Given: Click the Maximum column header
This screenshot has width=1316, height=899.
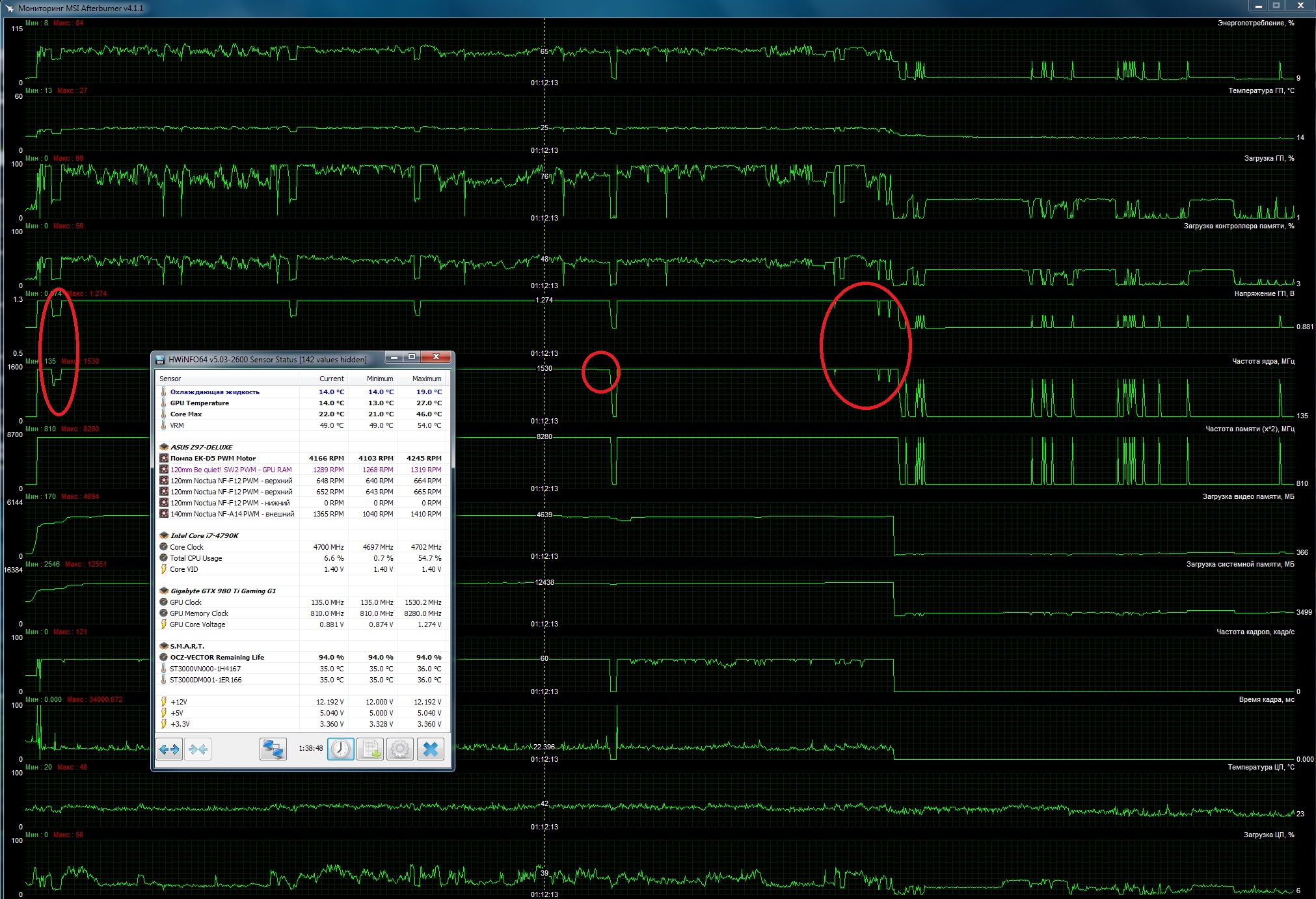Looking at the screenshot, I should pyautogui.click(x=427, y=379).
